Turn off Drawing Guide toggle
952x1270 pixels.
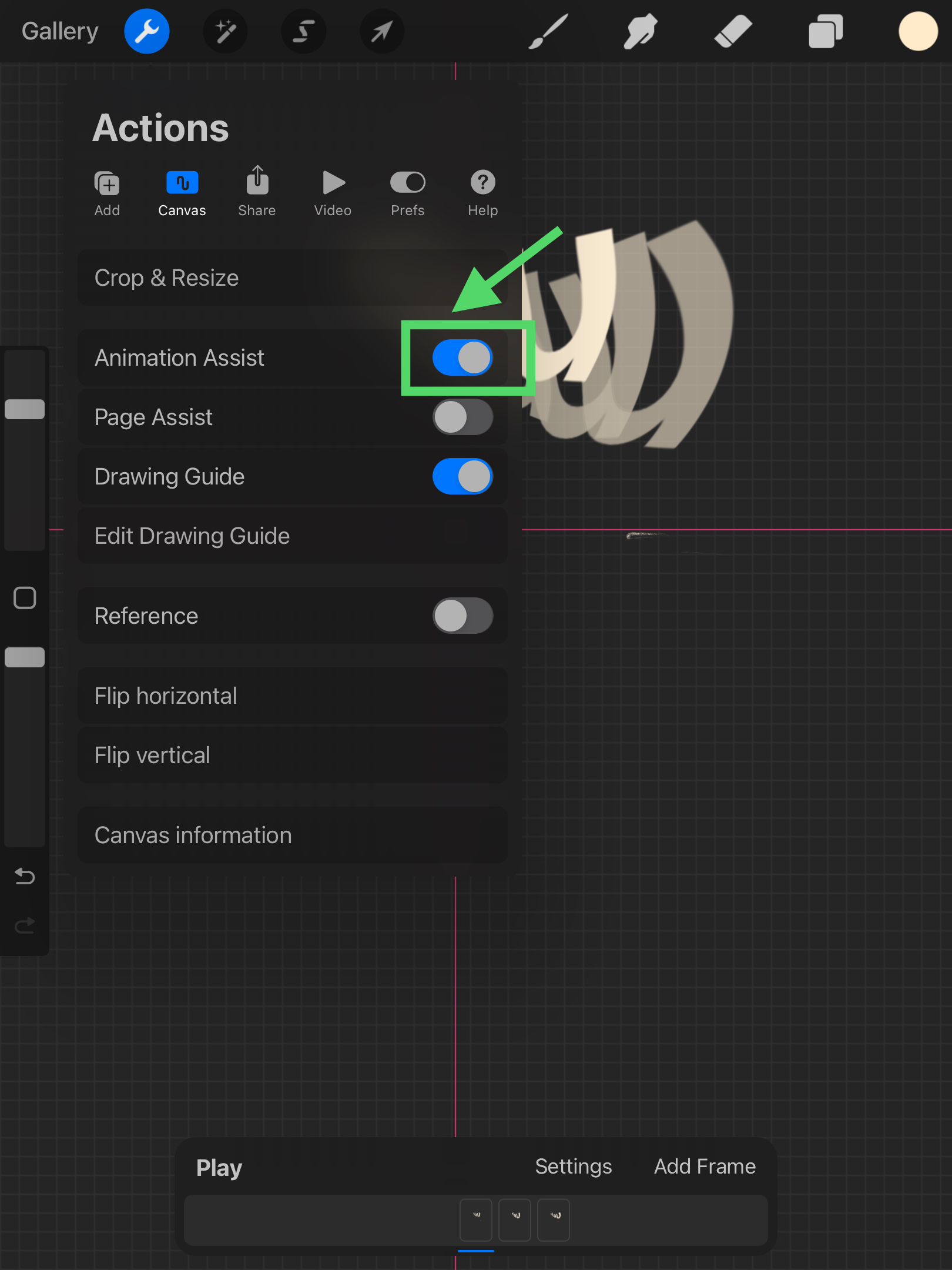click(462, 477)
